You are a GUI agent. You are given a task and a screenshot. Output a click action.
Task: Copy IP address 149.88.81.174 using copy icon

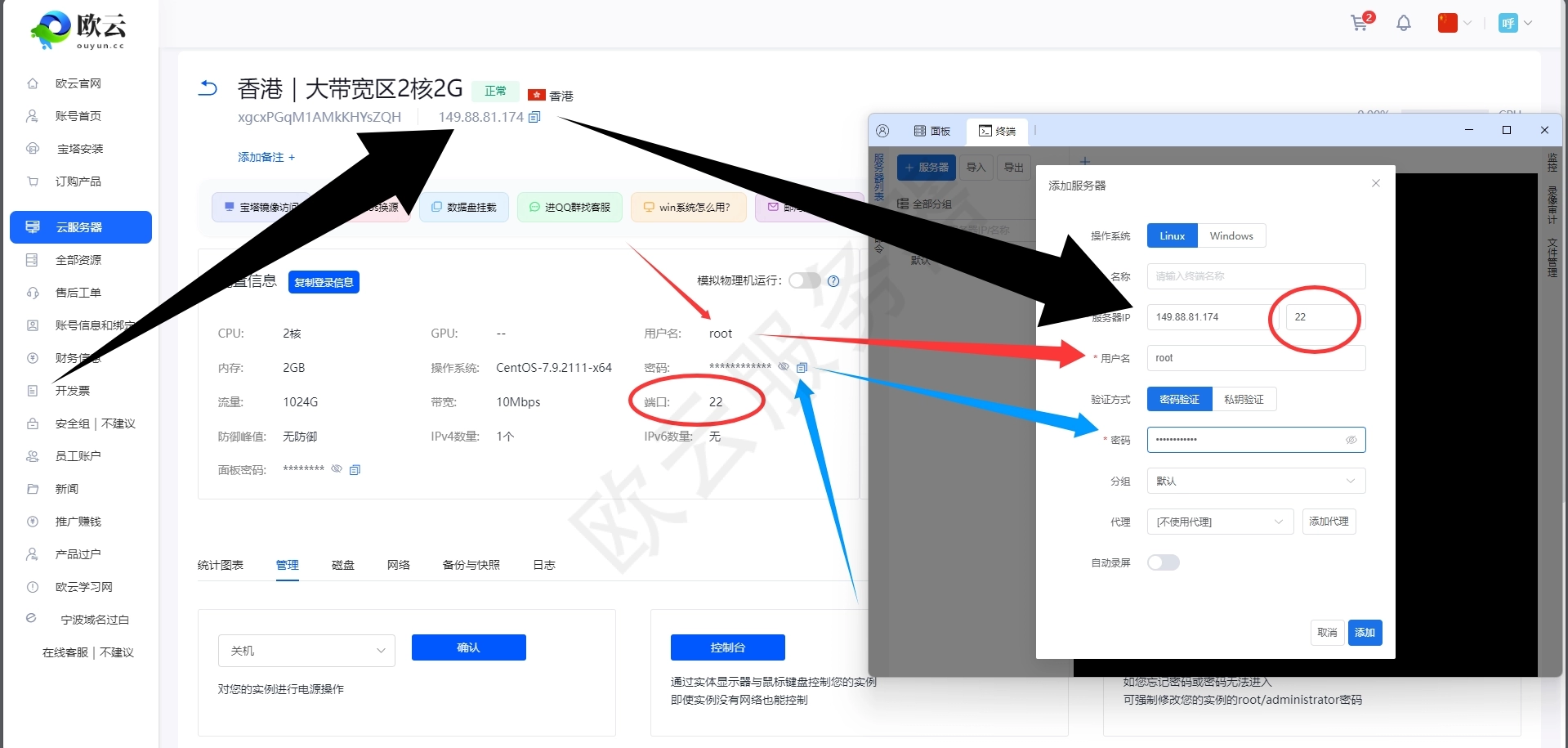click(x=535, y=117)
